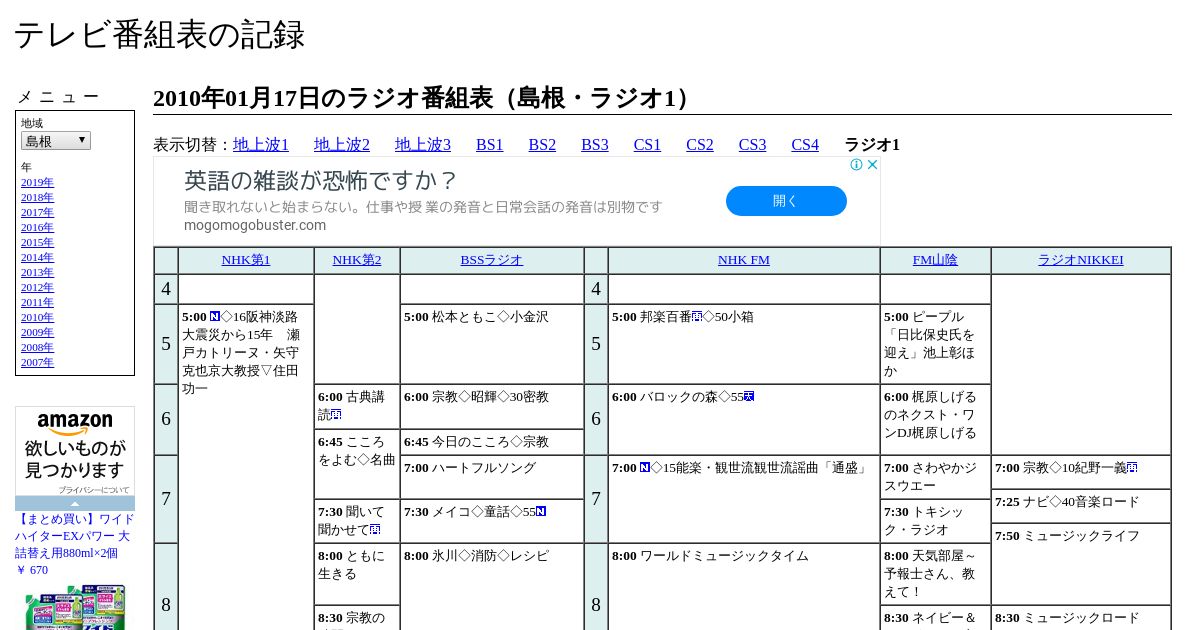Open the region dropdown showing 島根
The image size is (1200, 630).
[x=56, y=141]
